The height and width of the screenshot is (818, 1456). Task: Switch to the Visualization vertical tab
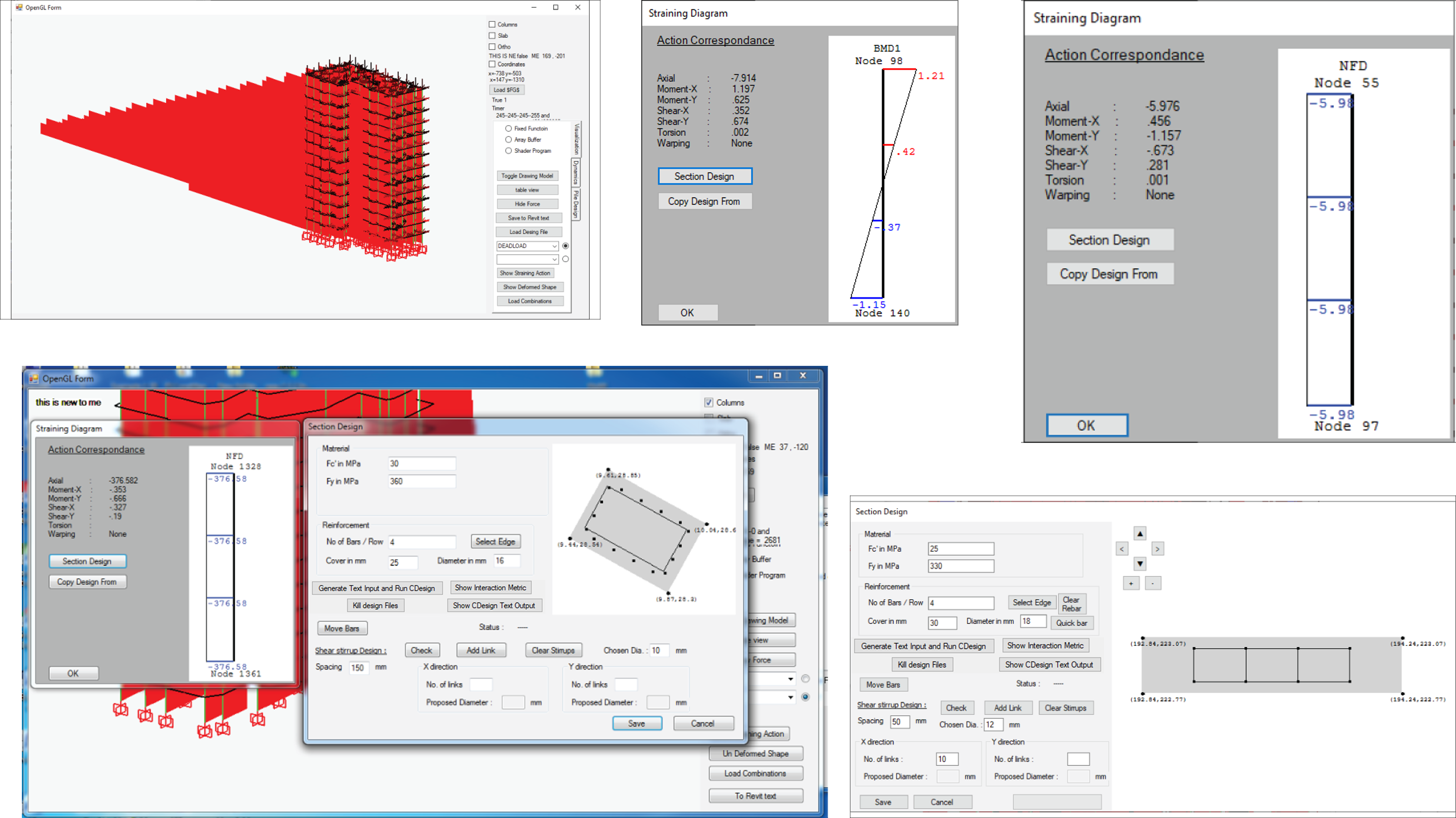(x=577, y=140)
